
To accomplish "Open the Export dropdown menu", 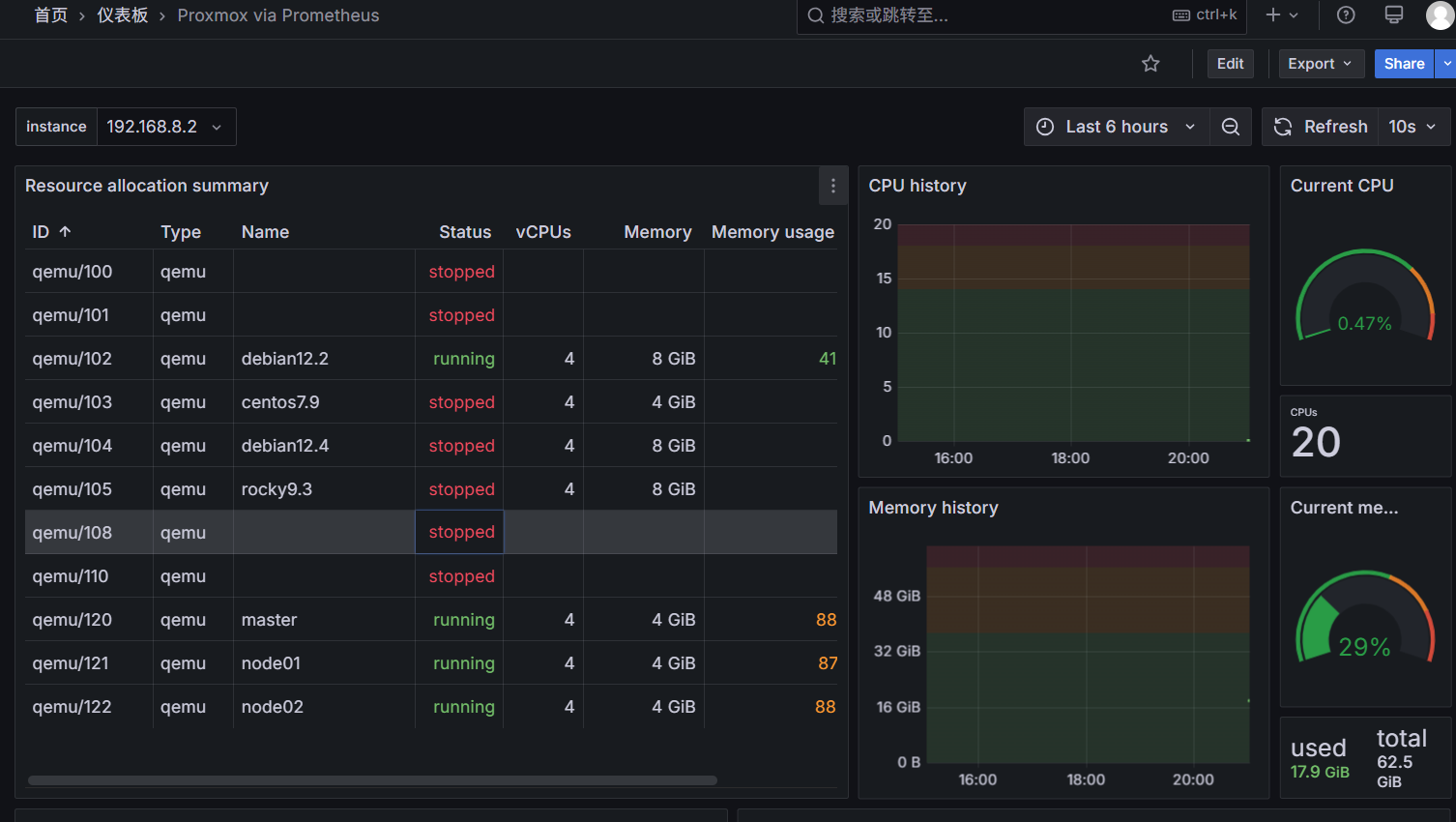I will pyautogui.click(x=1321, y=64).
